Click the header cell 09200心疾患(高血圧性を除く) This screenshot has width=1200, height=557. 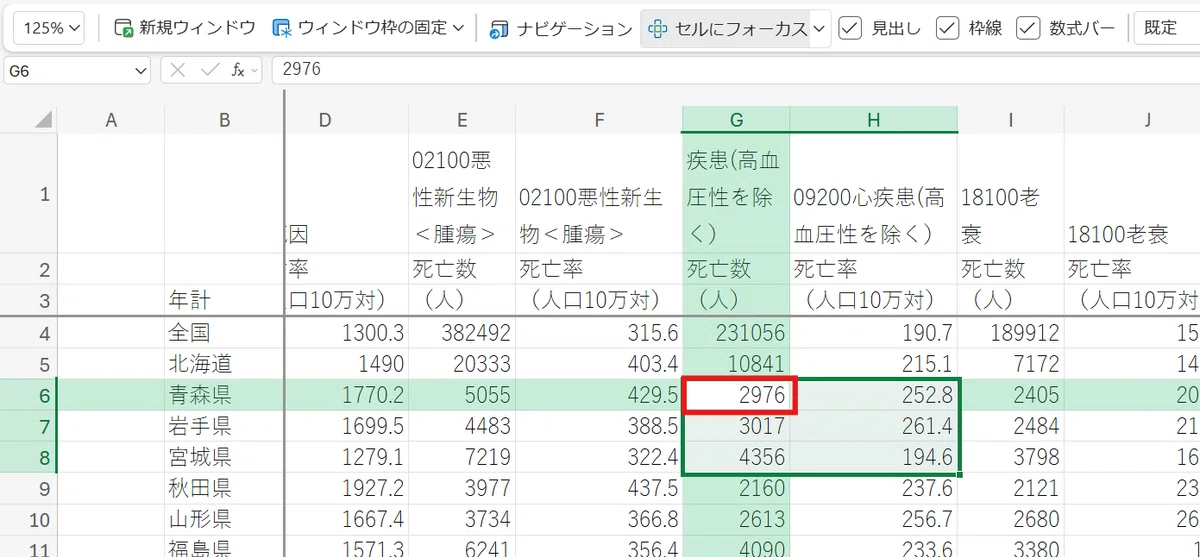point(873,194)
